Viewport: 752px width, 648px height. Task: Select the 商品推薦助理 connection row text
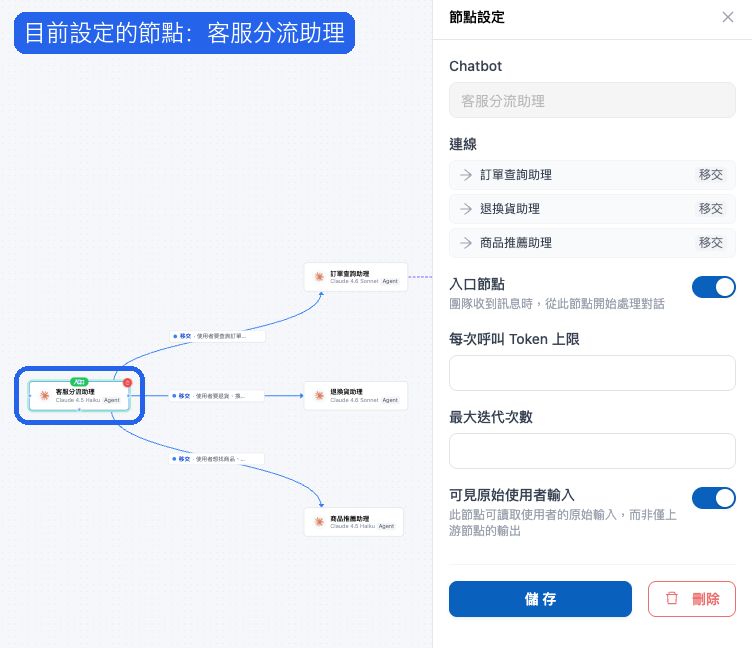tap(516, 243)
